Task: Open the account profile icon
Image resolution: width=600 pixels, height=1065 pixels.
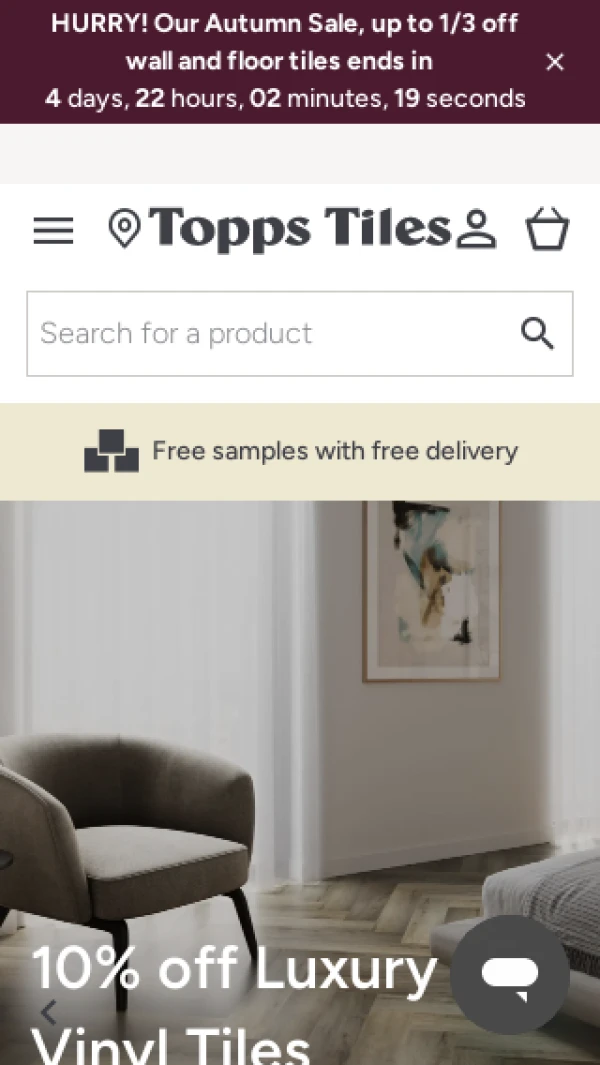Action: (476, 230)
